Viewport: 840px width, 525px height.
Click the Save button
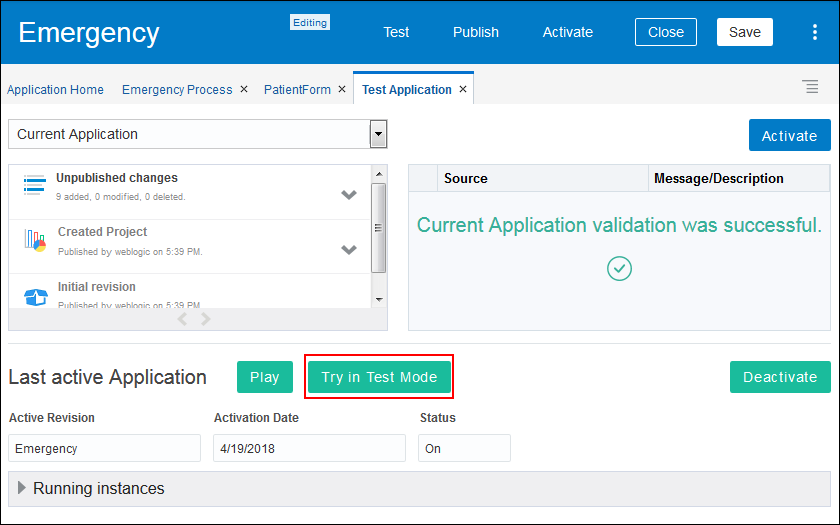(745, 32)
